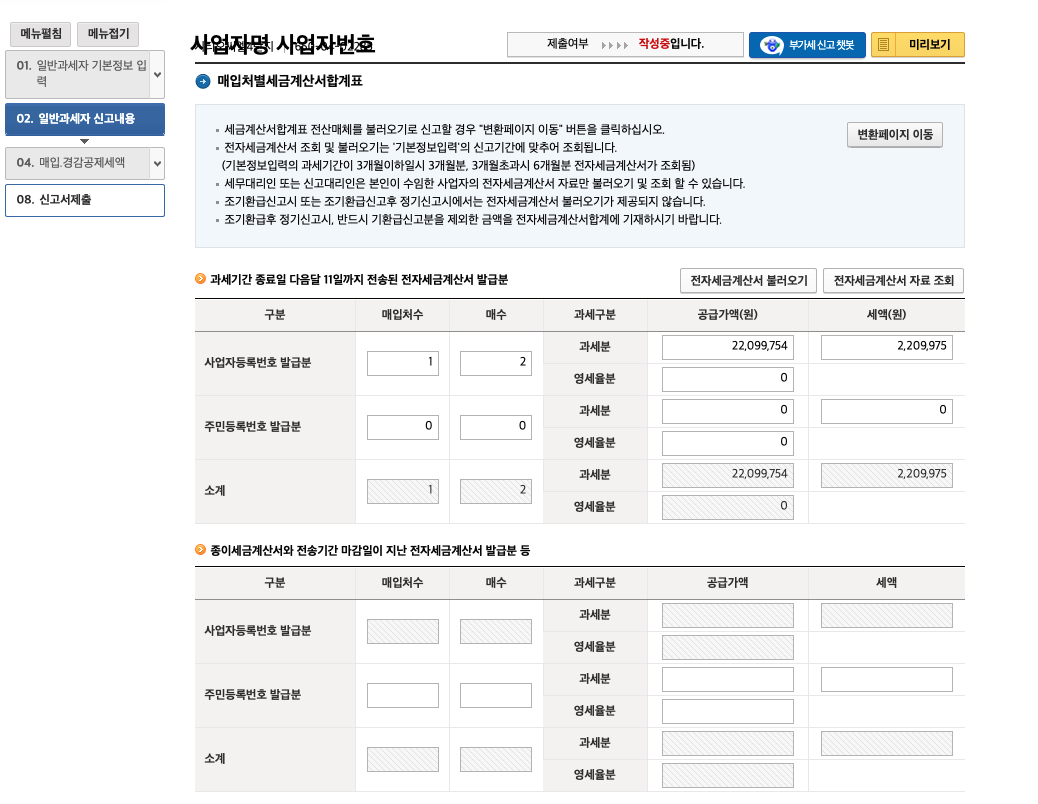Click paper-invoice 사업자등록번호 발급분 매입처수 disabled field
The image size is (1038, 804).
[x=402, y=631]
